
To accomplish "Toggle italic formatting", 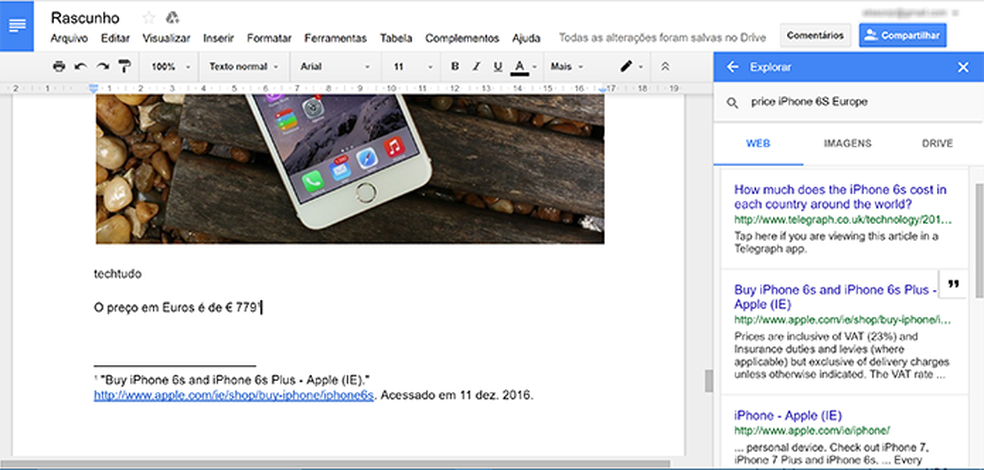I will pos(476,67).
